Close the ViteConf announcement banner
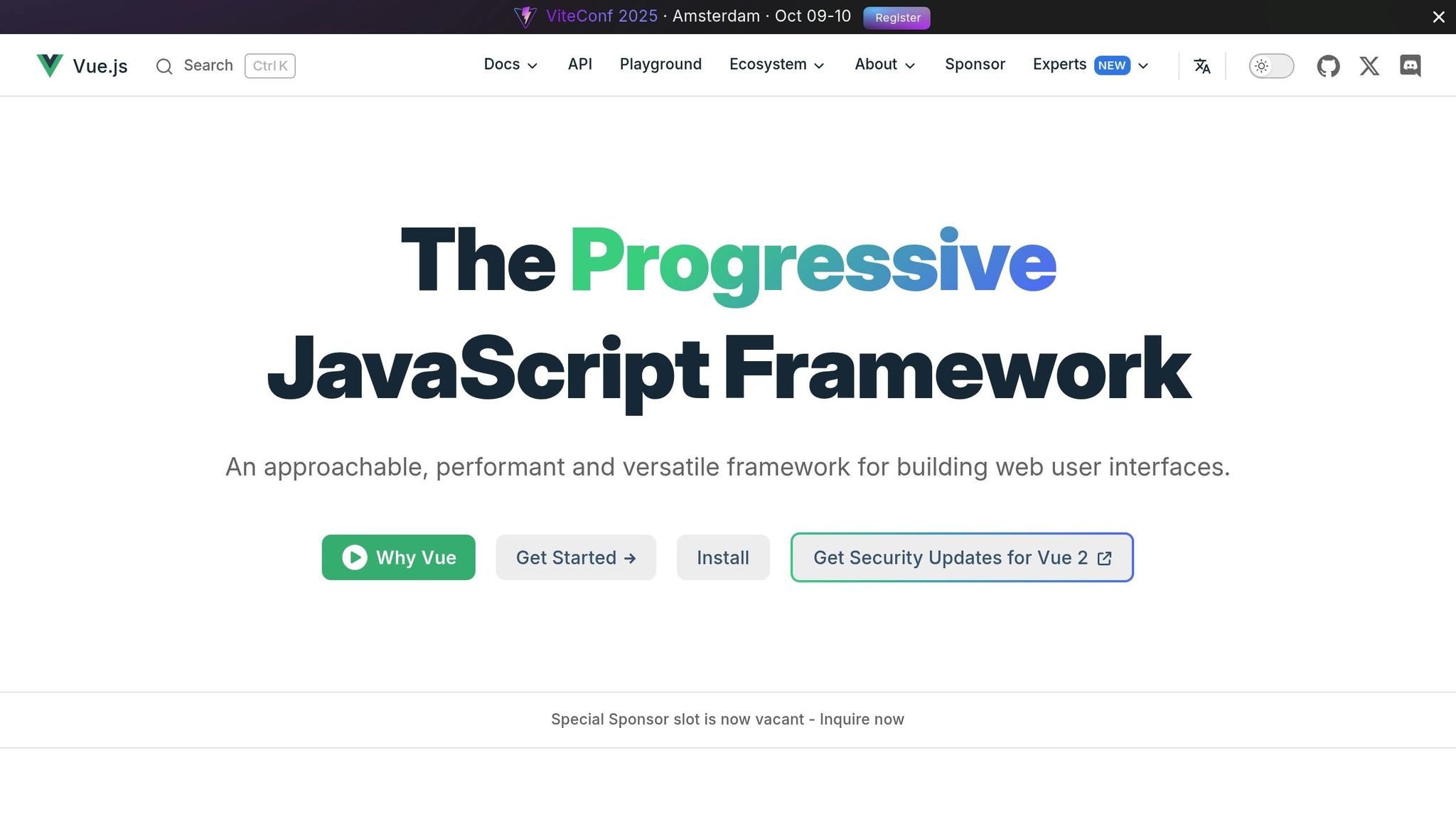This screenshot has height=819, width=1456. pyautogui.click(x=1438, y=17)
